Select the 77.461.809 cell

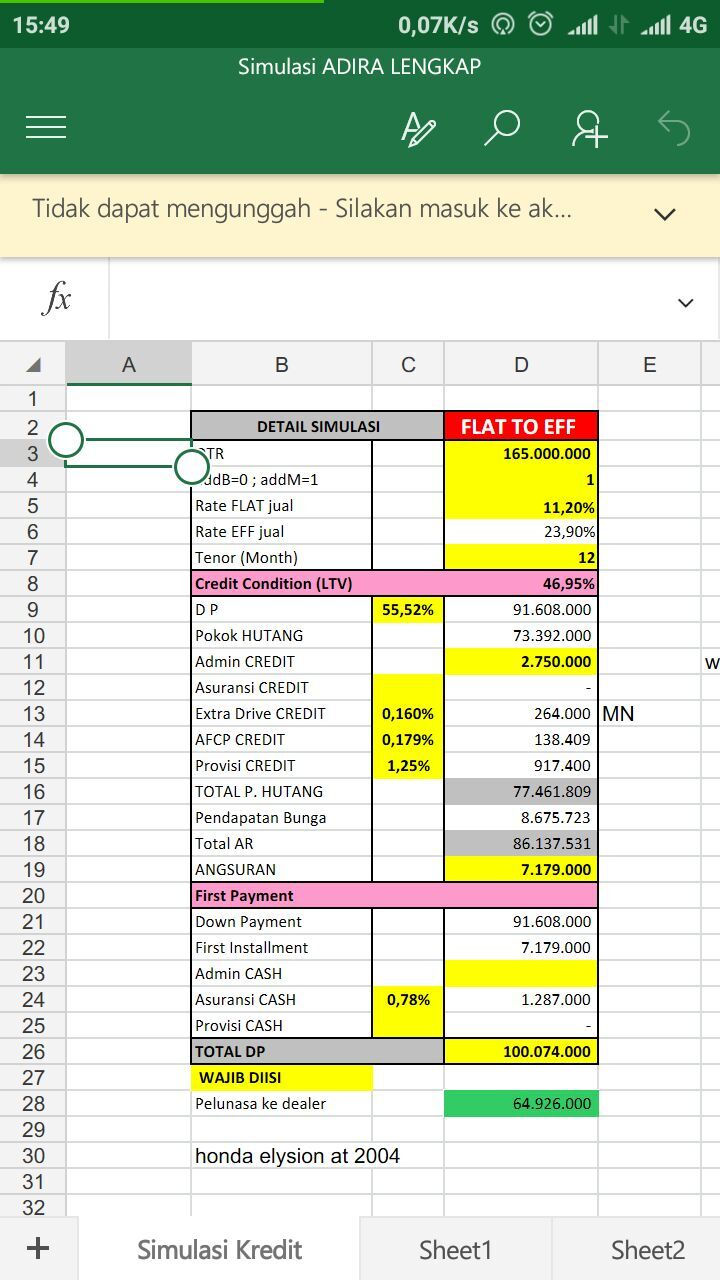tap(521, 791)
